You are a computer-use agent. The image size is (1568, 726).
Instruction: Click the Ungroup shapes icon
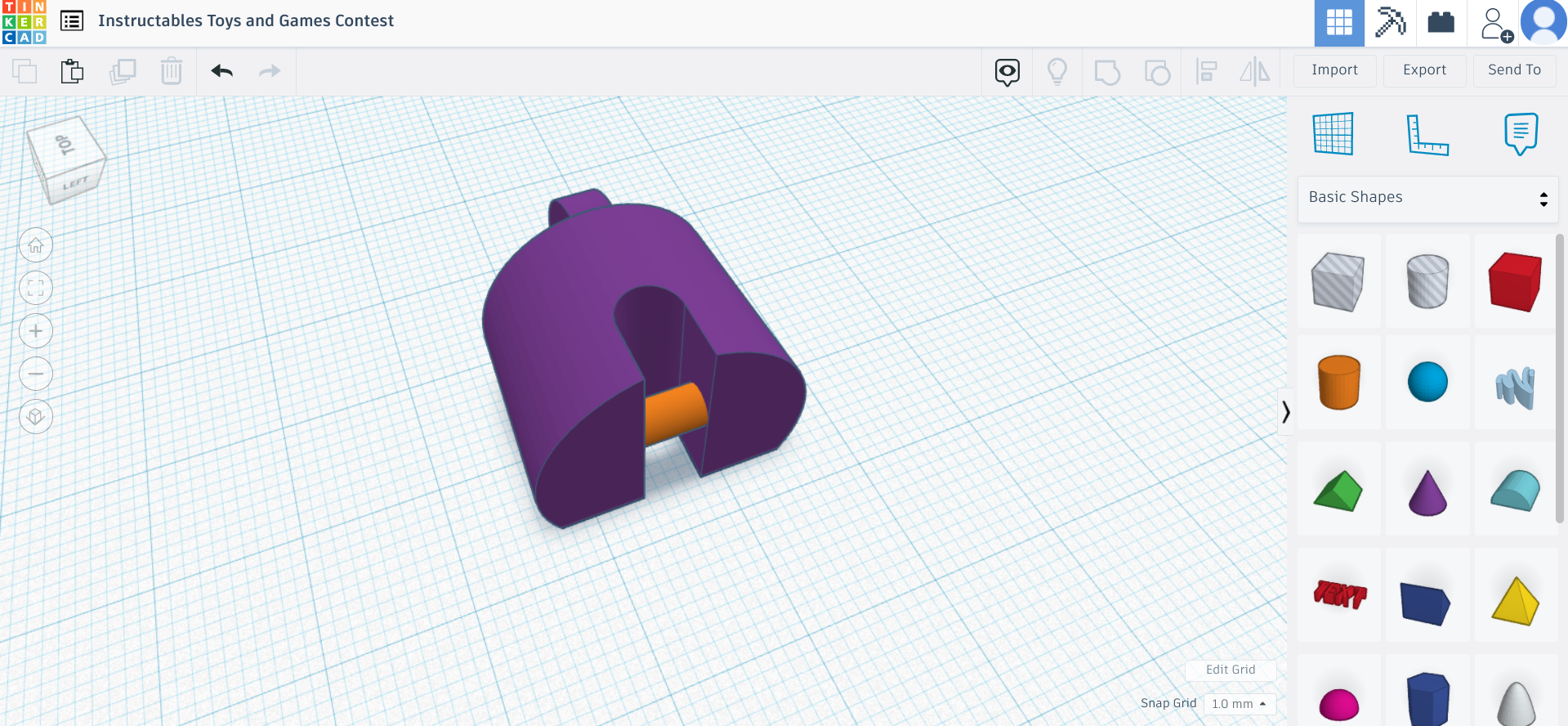point(1157,72)
